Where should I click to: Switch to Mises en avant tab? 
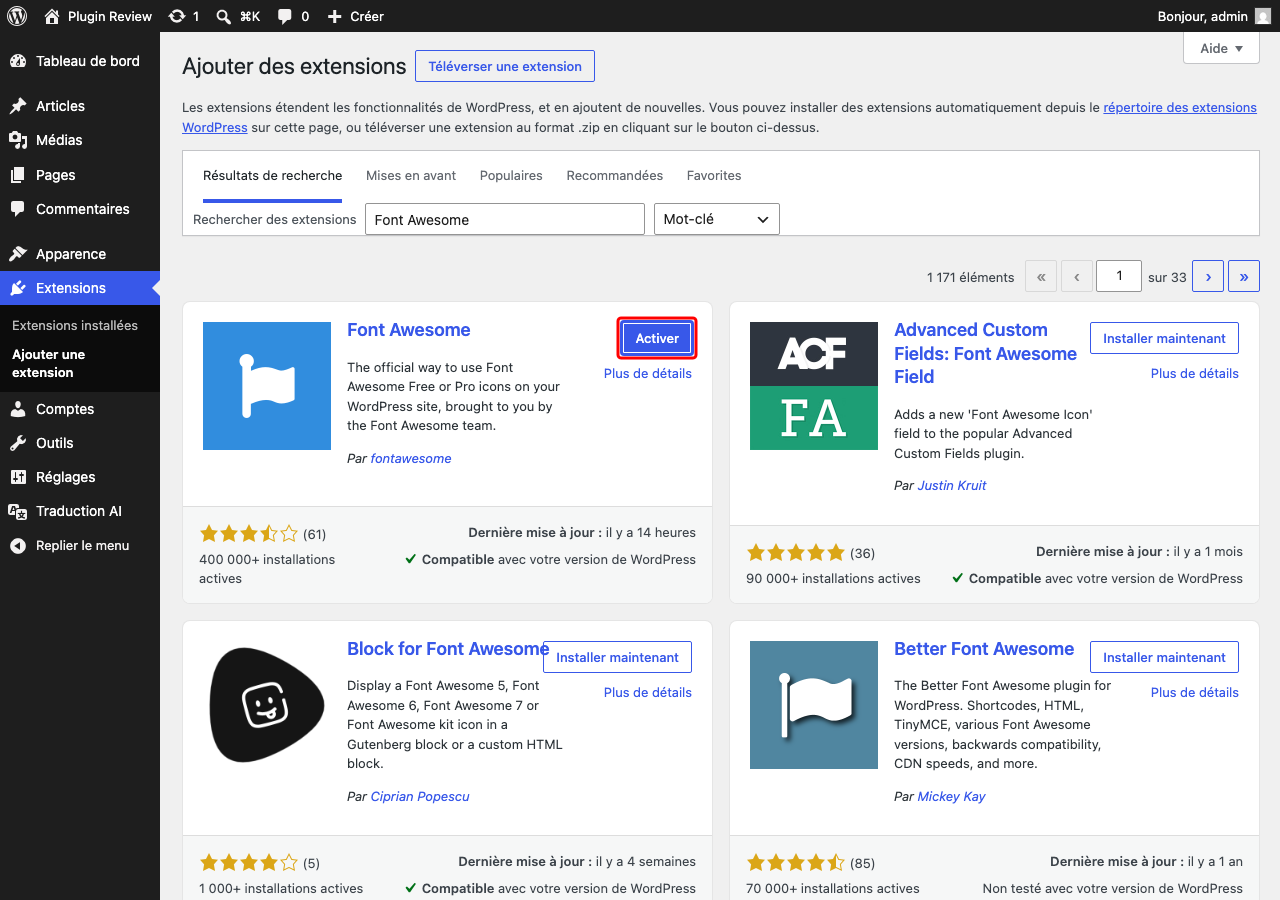(411, 176)
